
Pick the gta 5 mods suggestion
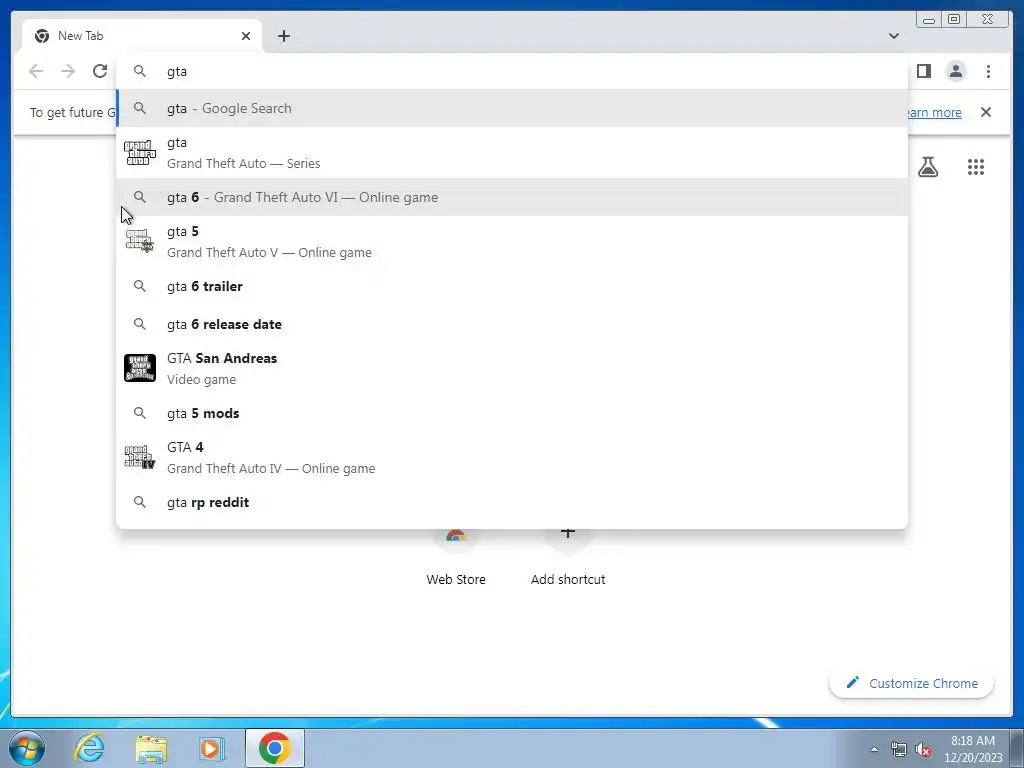click(x=512, y=413)
